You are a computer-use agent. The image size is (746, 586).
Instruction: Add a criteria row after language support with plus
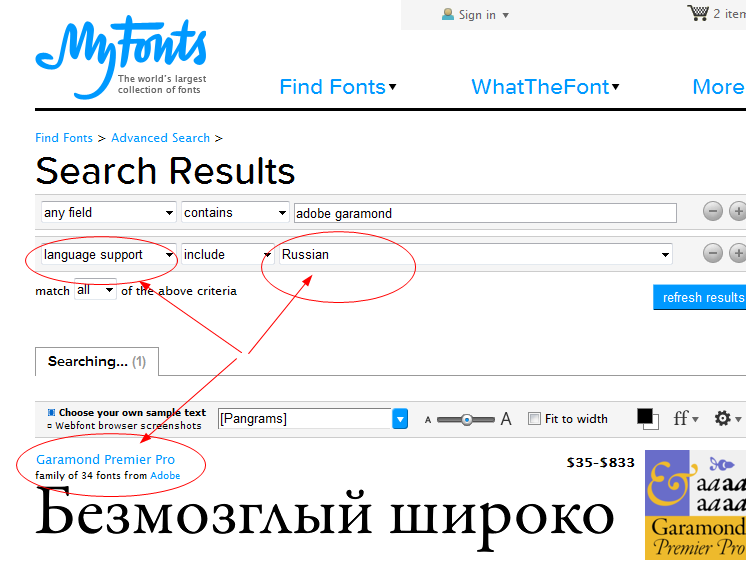point(738,253)
